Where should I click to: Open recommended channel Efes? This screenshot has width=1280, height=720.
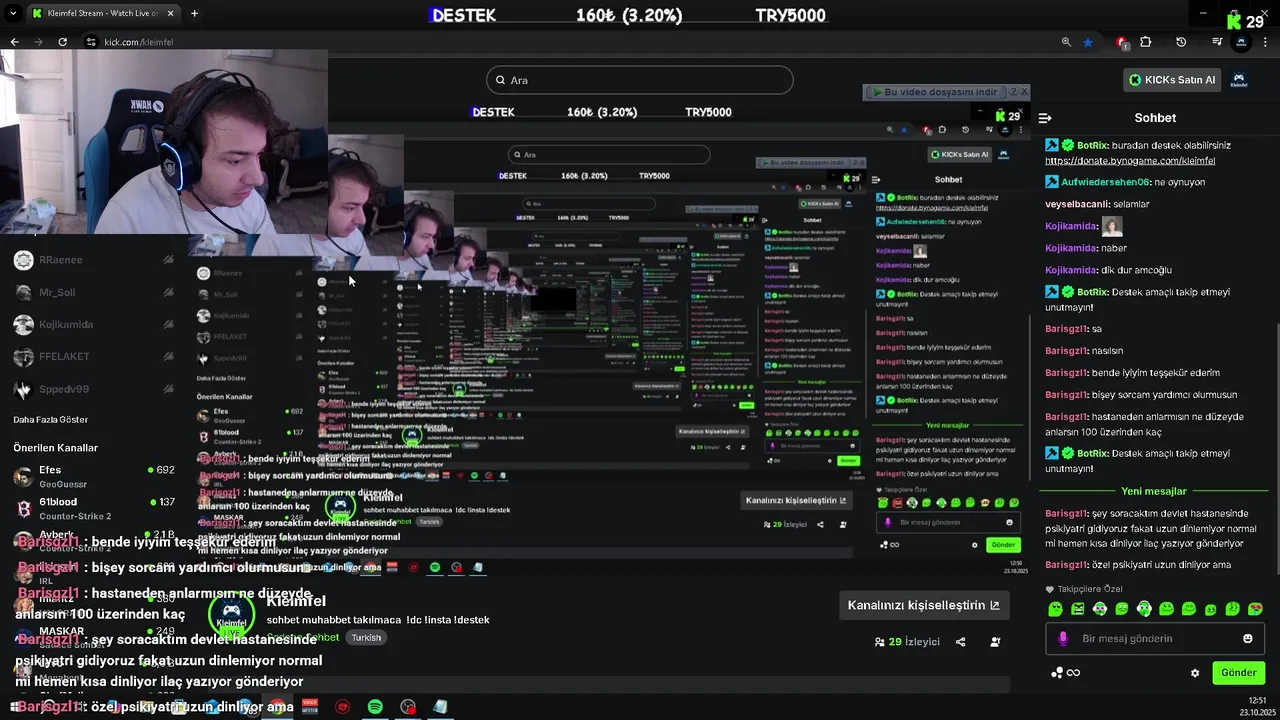click(92, 476)
